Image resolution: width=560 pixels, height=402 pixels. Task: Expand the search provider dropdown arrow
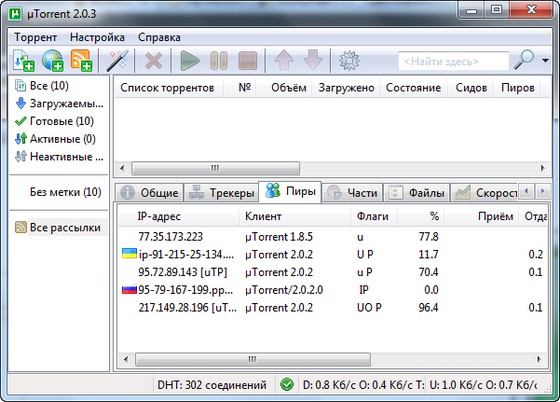[x=545, y=61]
